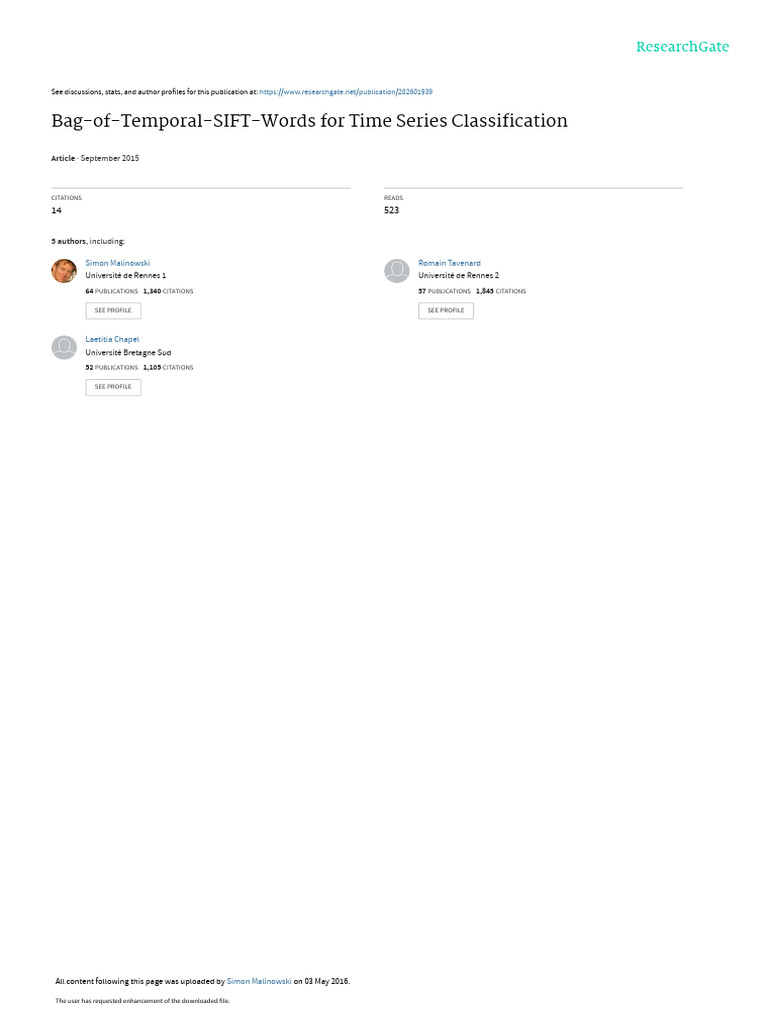The image size is (768, 1024).
Task: Click the Université de Rennes 2 affiliation
Action: (458, 276)
